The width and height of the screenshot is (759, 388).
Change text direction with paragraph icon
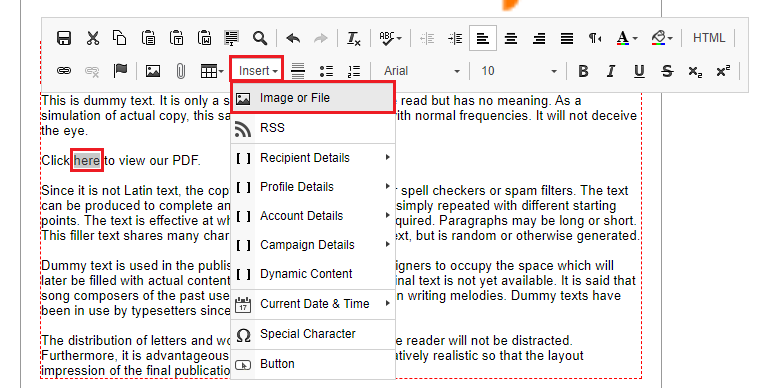click(x=595, y=38)
